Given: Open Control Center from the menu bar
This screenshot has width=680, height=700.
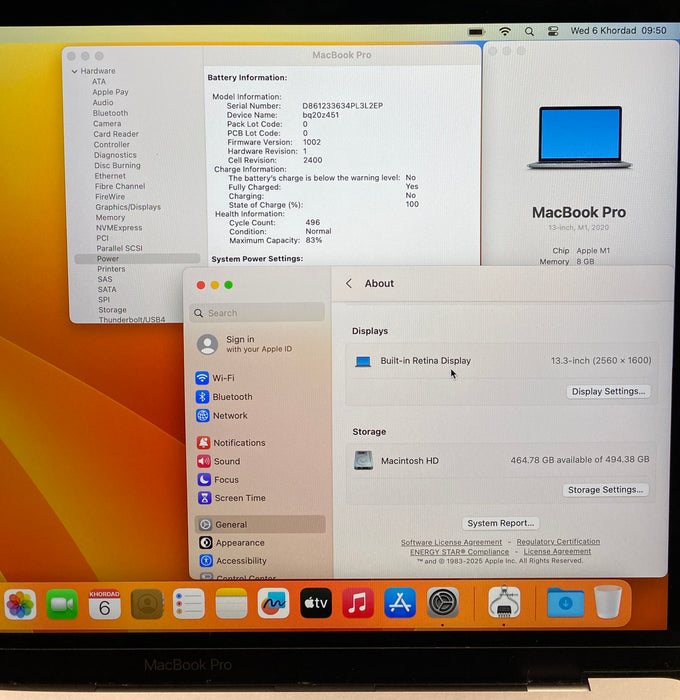Looking at the screenshot, I should tap(553, 31).
